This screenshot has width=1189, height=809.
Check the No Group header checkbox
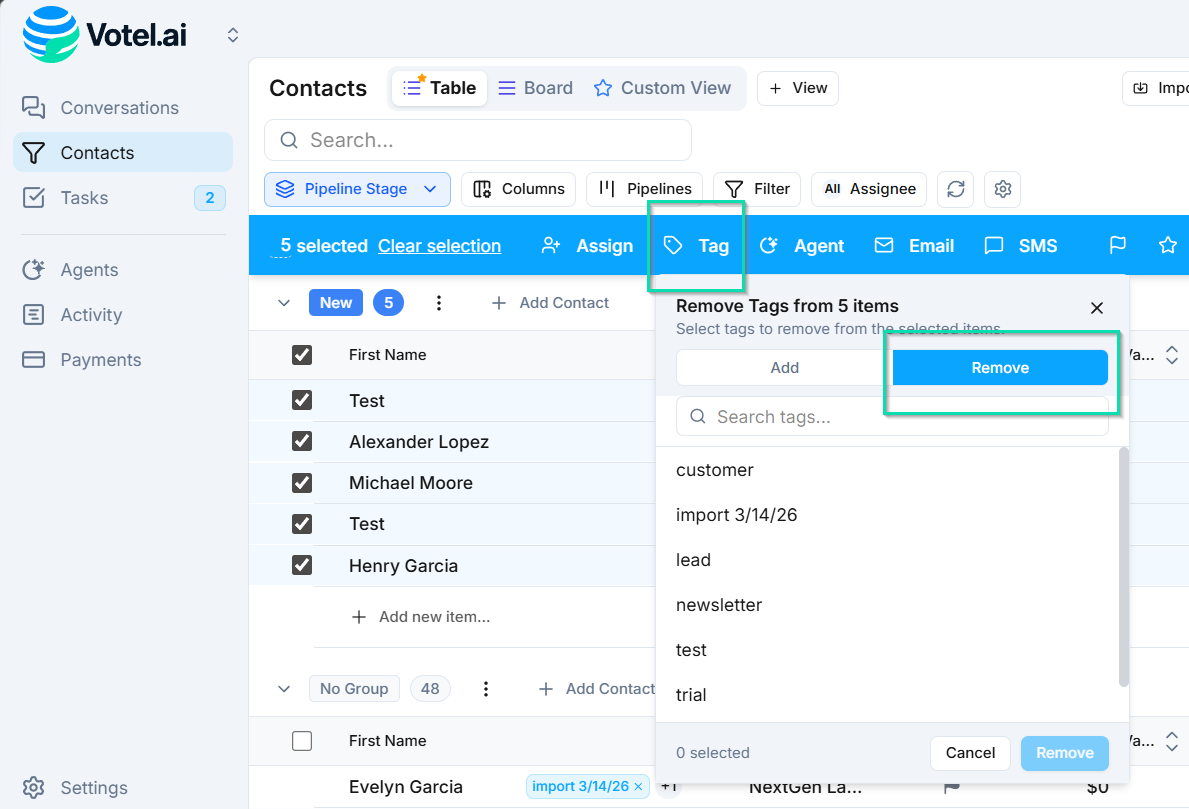302,741
